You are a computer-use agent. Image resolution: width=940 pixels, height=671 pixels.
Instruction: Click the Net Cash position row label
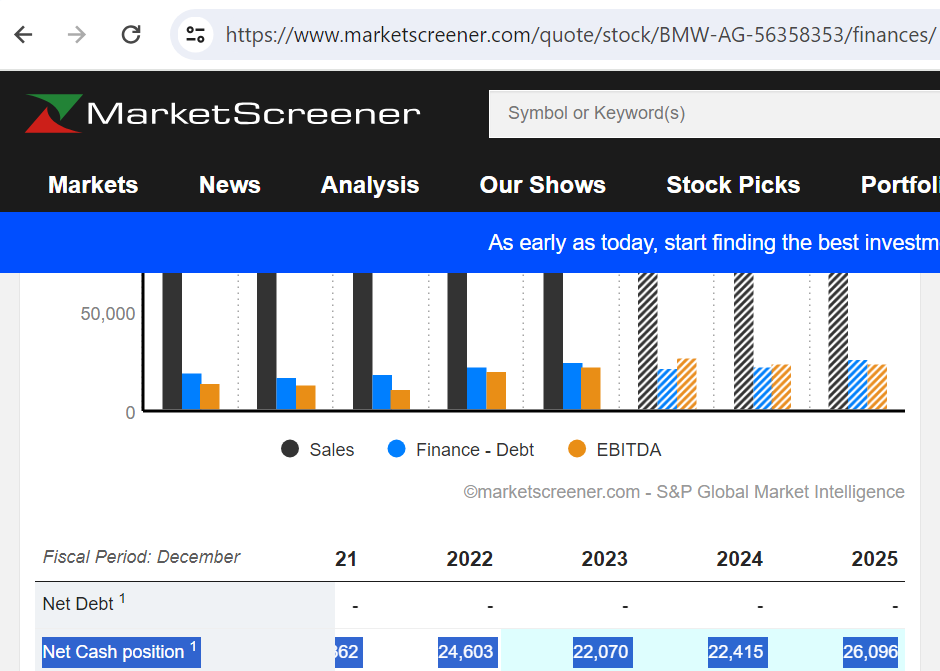pos(120,652)
